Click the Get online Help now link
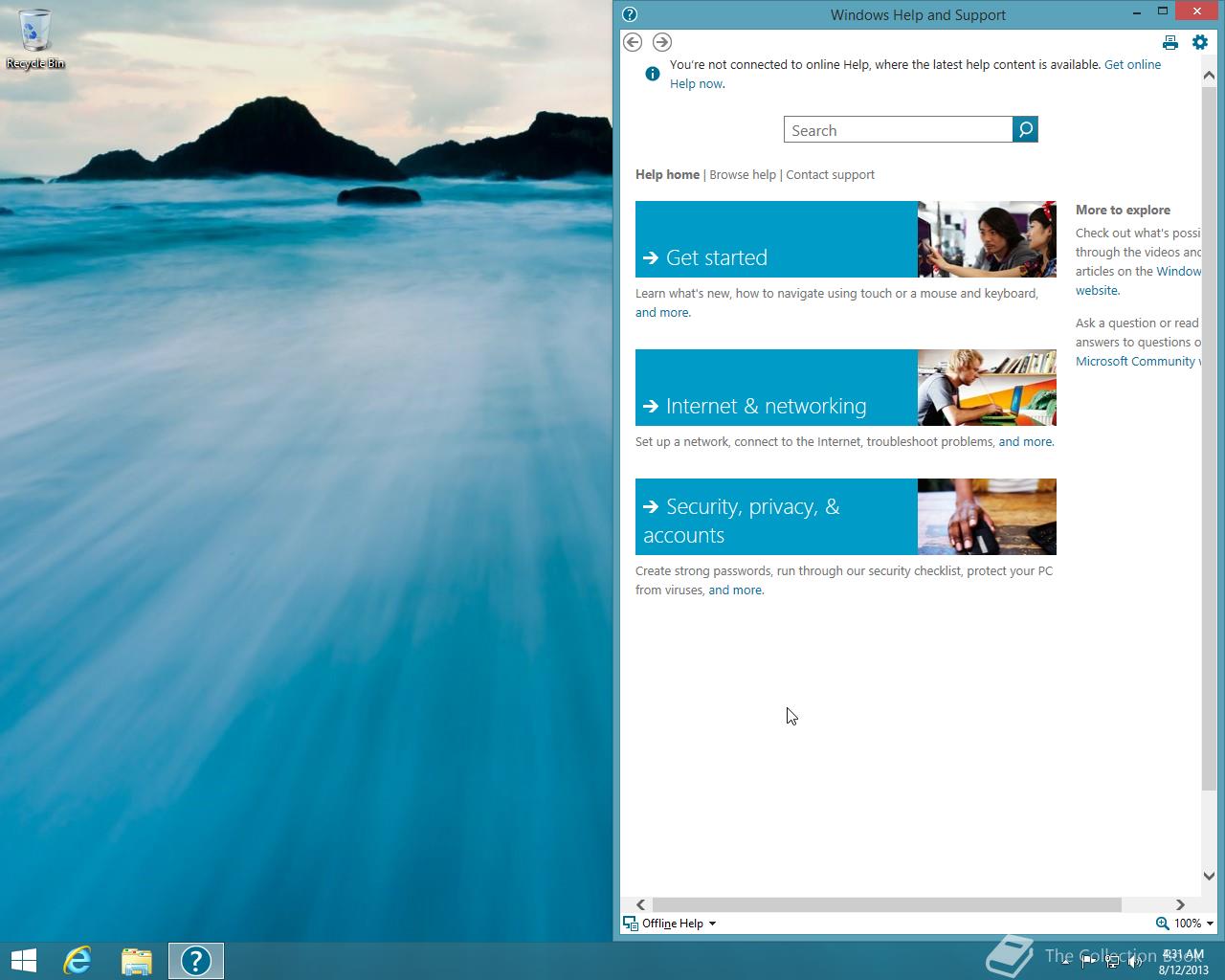Screen dimensions: 1225x980 (x=1132, y=65)
